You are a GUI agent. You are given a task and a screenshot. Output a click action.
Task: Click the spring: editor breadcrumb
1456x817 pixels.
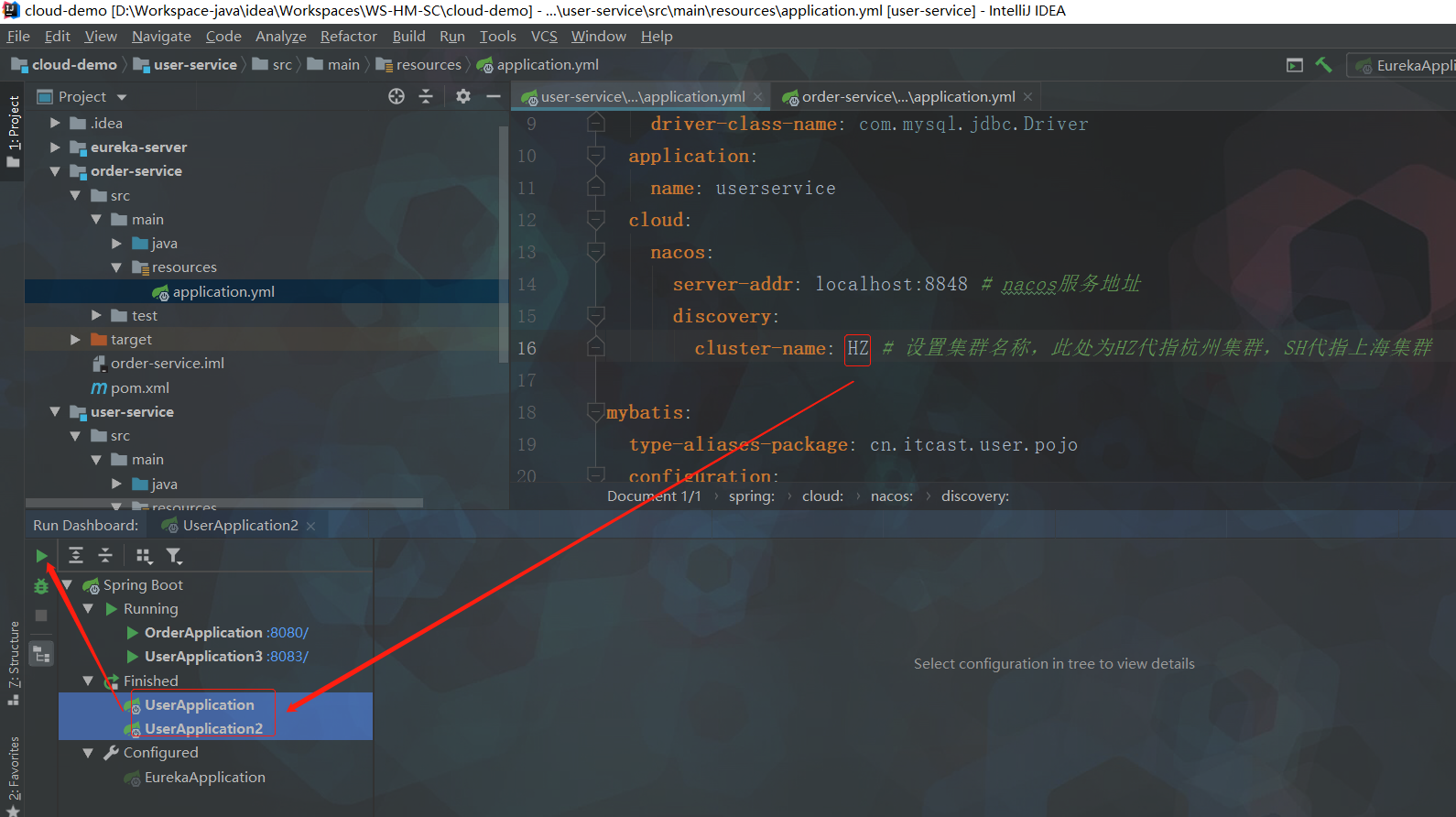pos(752,496)
